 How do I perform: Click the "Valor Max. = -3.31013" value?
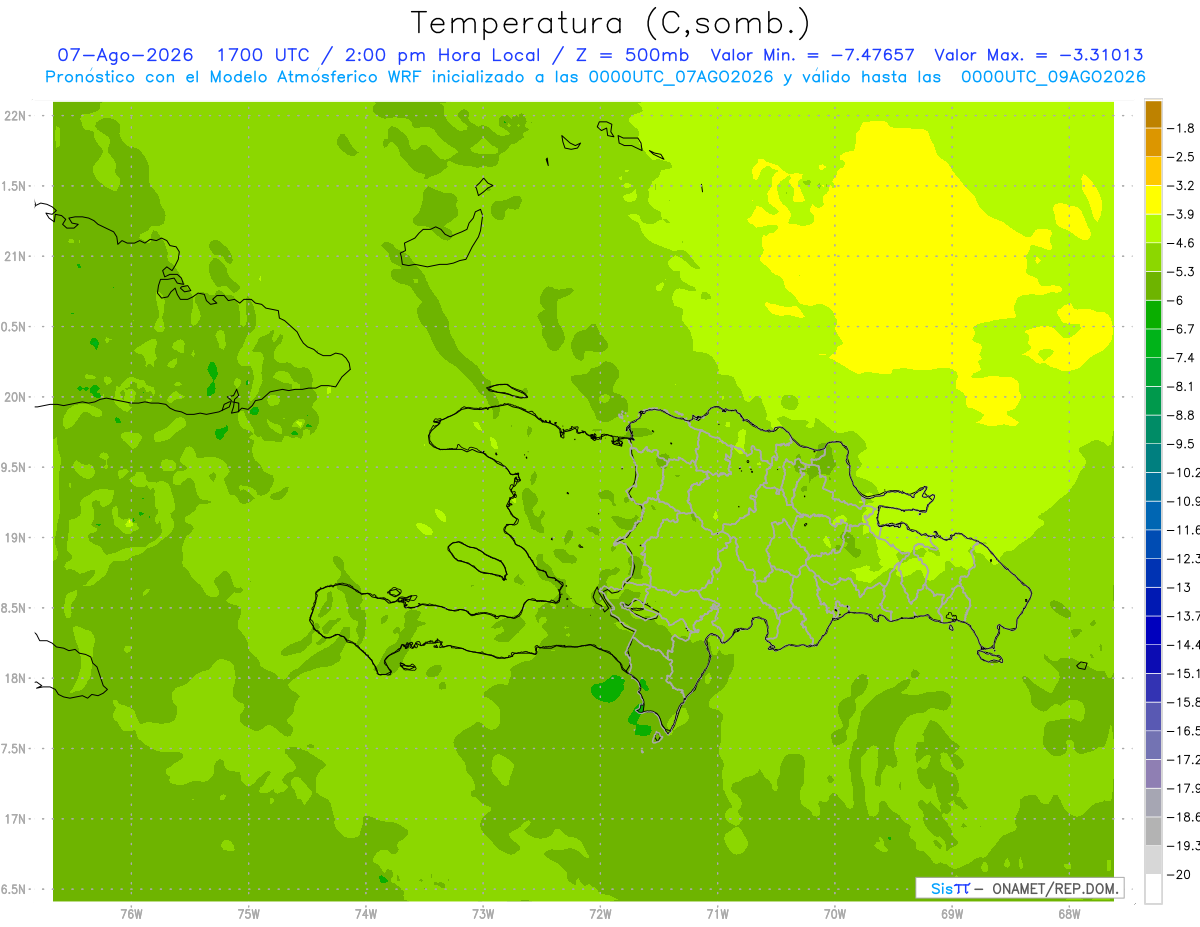(x=1038, y=56)
